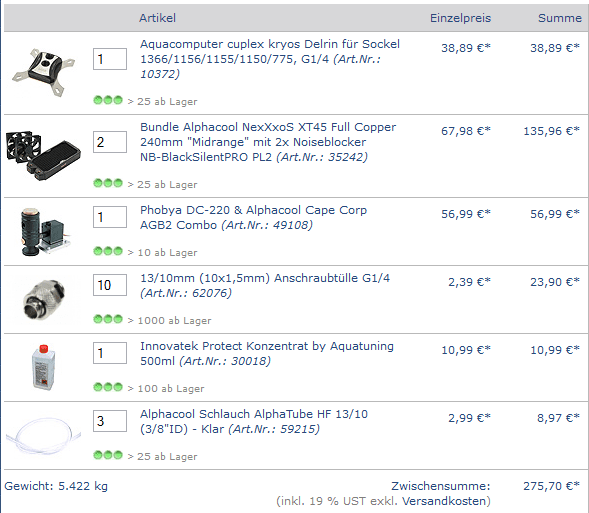The image size is (589, 513).
Task: Click the Alphacool NexXxoS radiator bundle thumbnail
Action: (43, 155)
